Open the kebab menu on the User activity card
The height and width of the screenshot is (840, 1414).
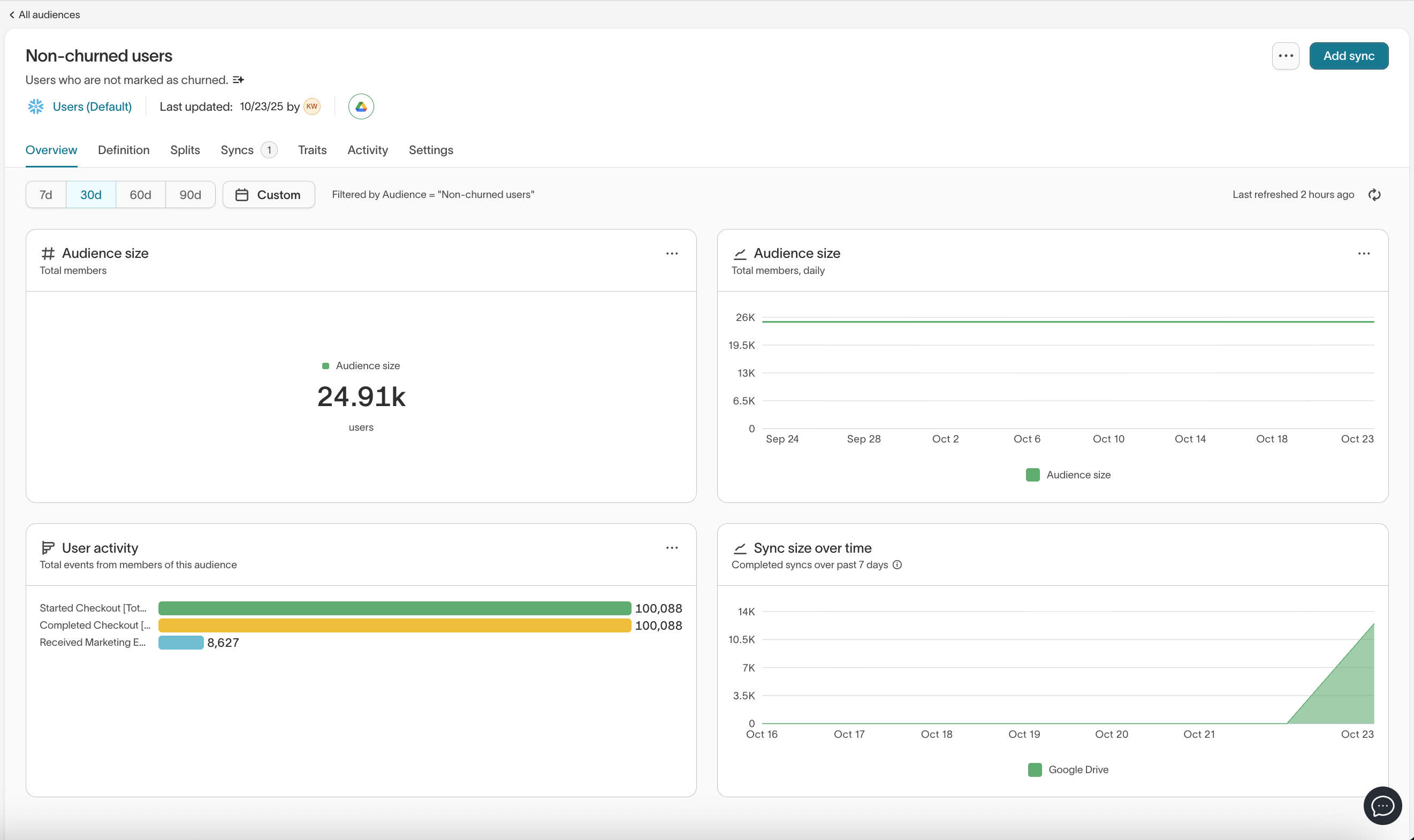[x=671, y=547]
